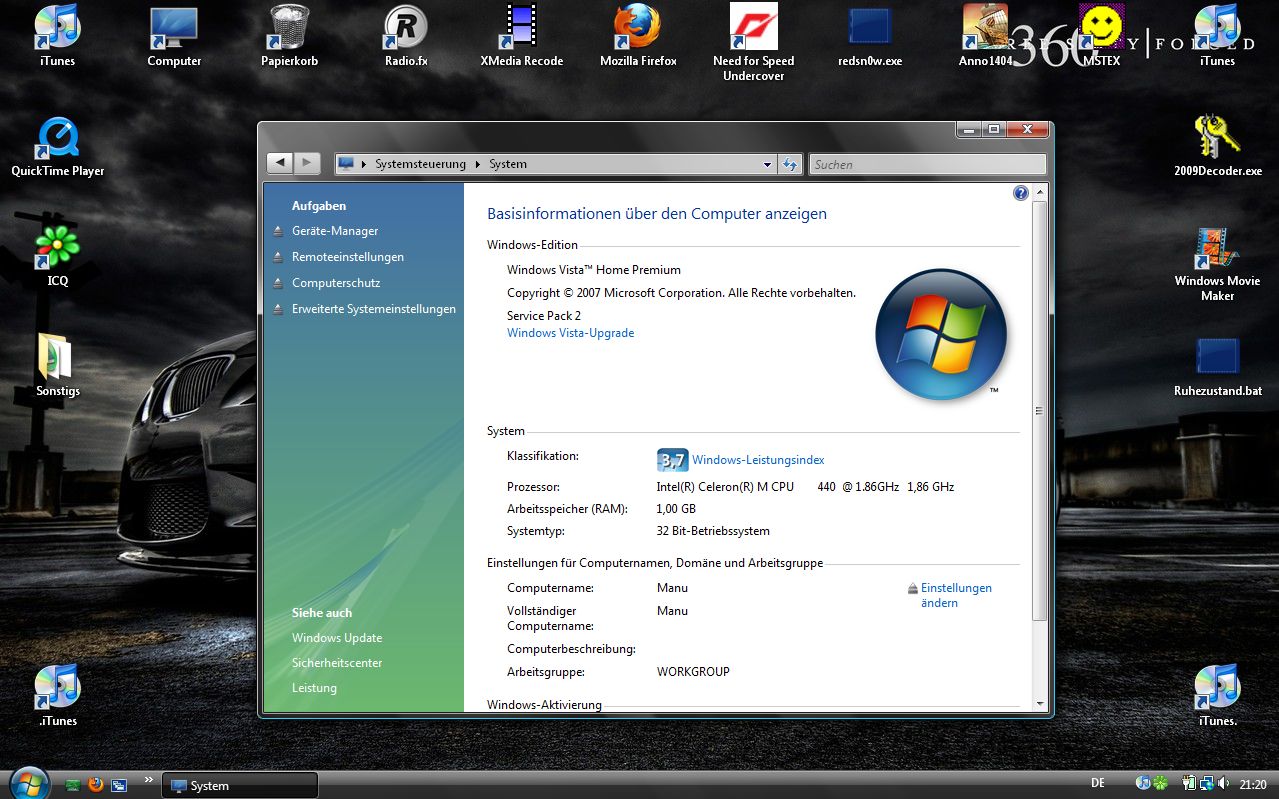Open Leistung link in sidebar
The width and height of the screenshot is (1279, 799).
(x=314, y=688)
